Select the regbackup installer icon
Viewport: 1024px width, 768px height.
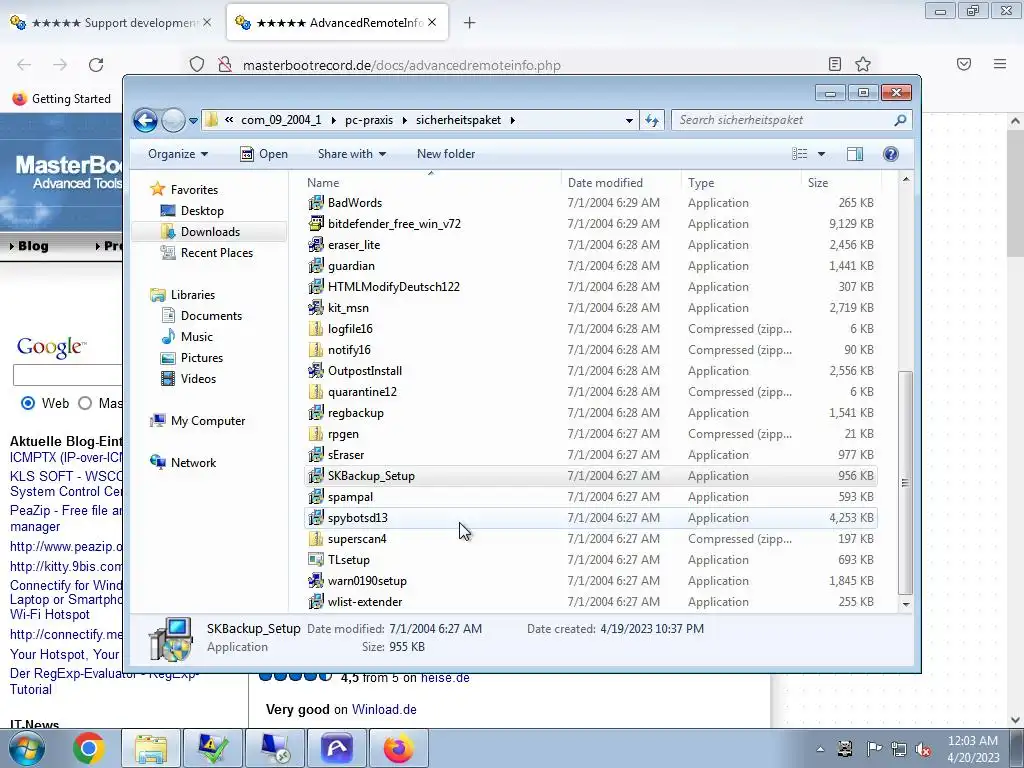pos(316,413)
